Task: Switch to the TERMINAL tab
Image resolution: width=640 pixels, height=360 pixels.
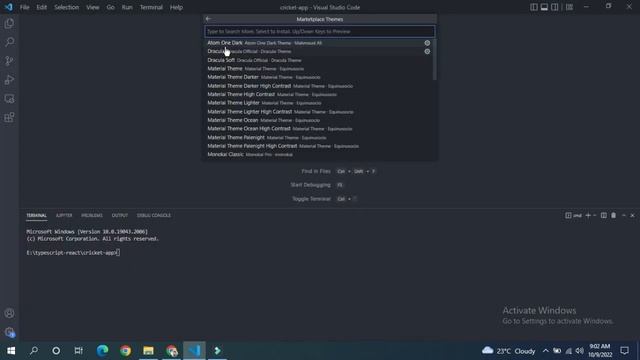Action: point(37,216)
